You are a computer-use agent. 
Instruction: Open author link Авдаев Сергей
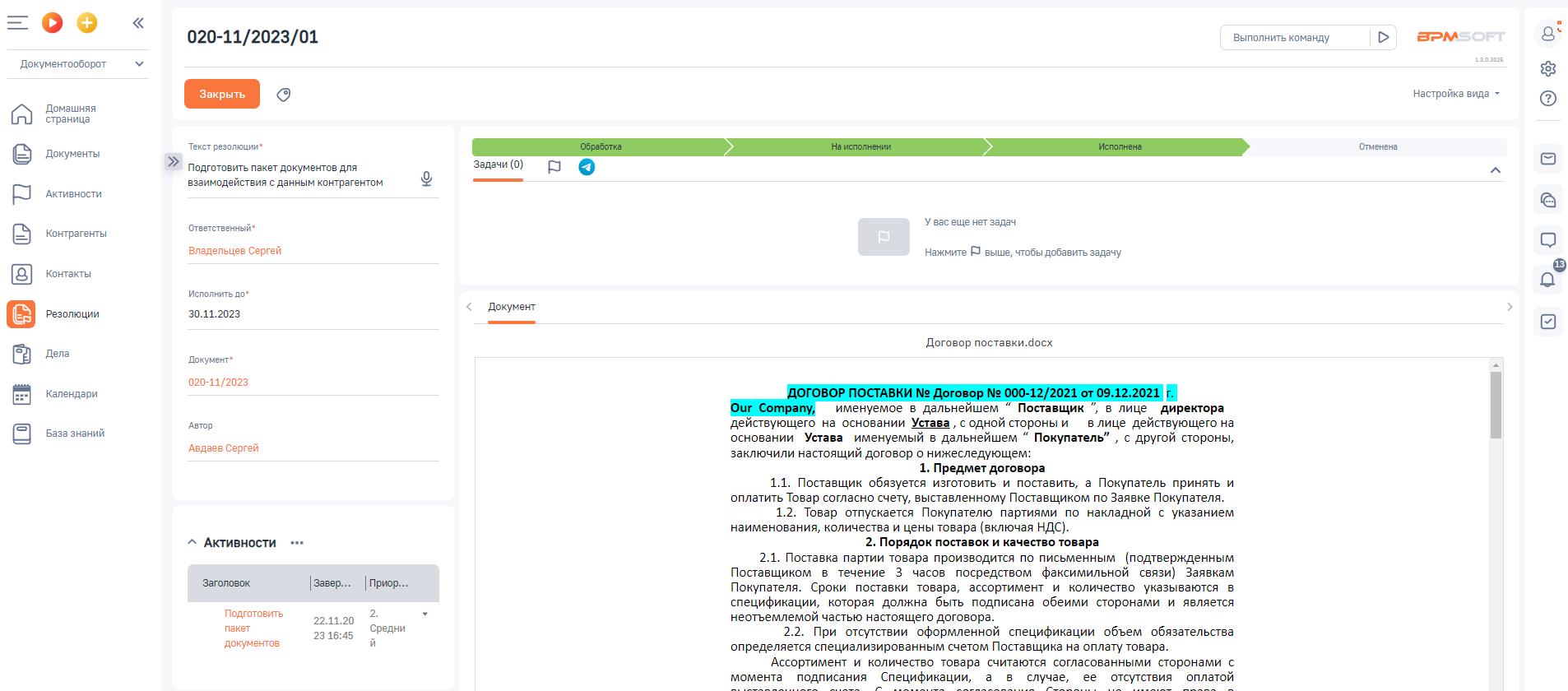(223, 448)
